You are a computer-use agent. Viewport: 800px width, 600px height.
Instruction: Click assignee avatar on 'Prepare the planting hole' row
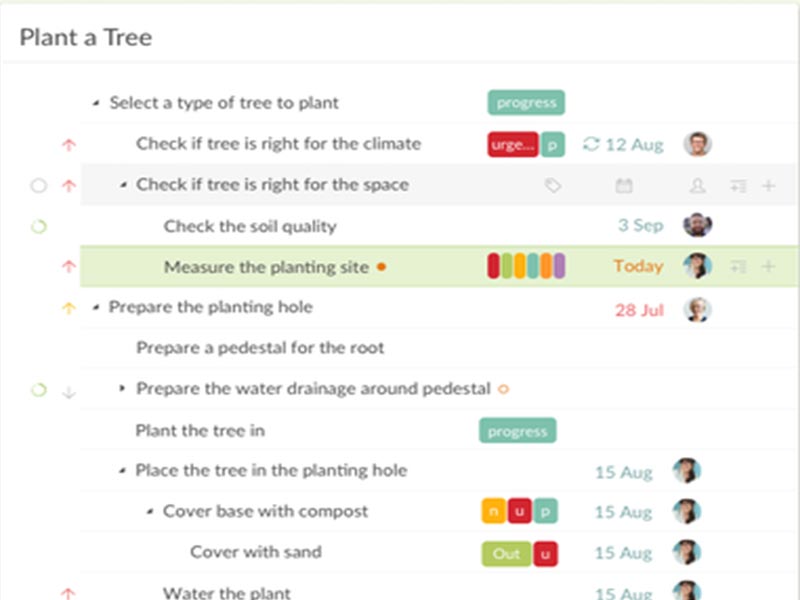(697, 308)
